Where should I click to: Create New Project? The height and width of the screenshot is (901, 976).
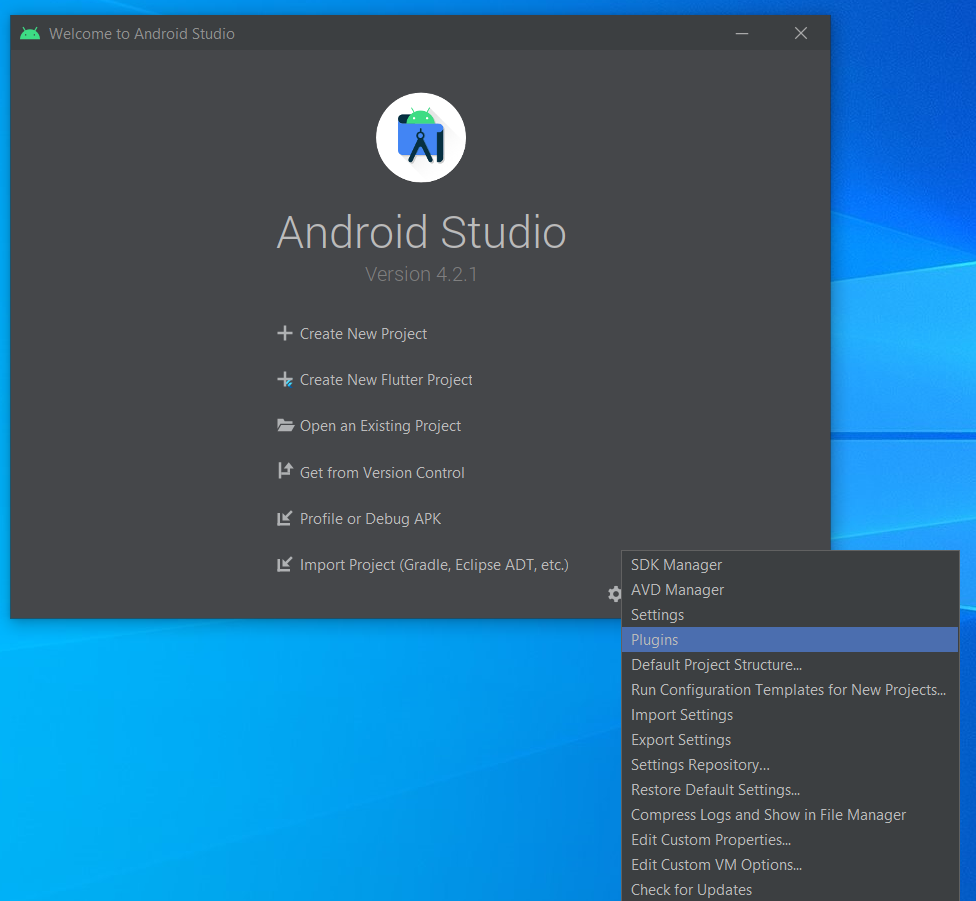click(363, 334)
